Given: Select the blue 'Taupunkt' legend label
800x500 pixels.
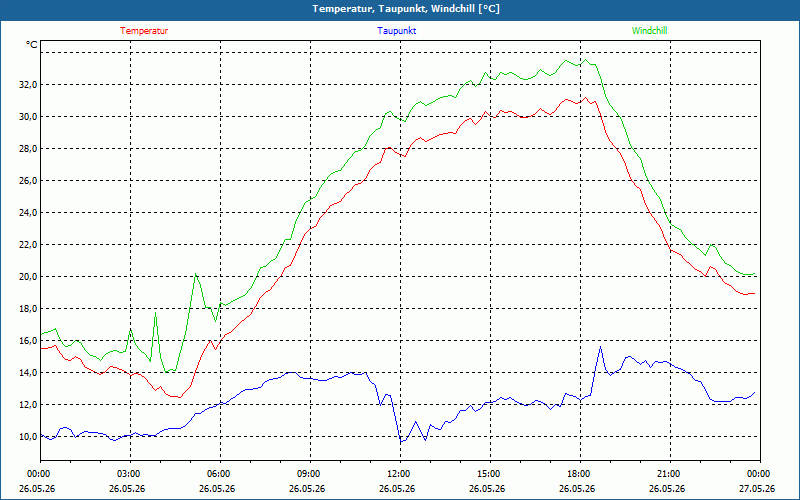Looking at the screenshot, I should [x=396, y=31].
